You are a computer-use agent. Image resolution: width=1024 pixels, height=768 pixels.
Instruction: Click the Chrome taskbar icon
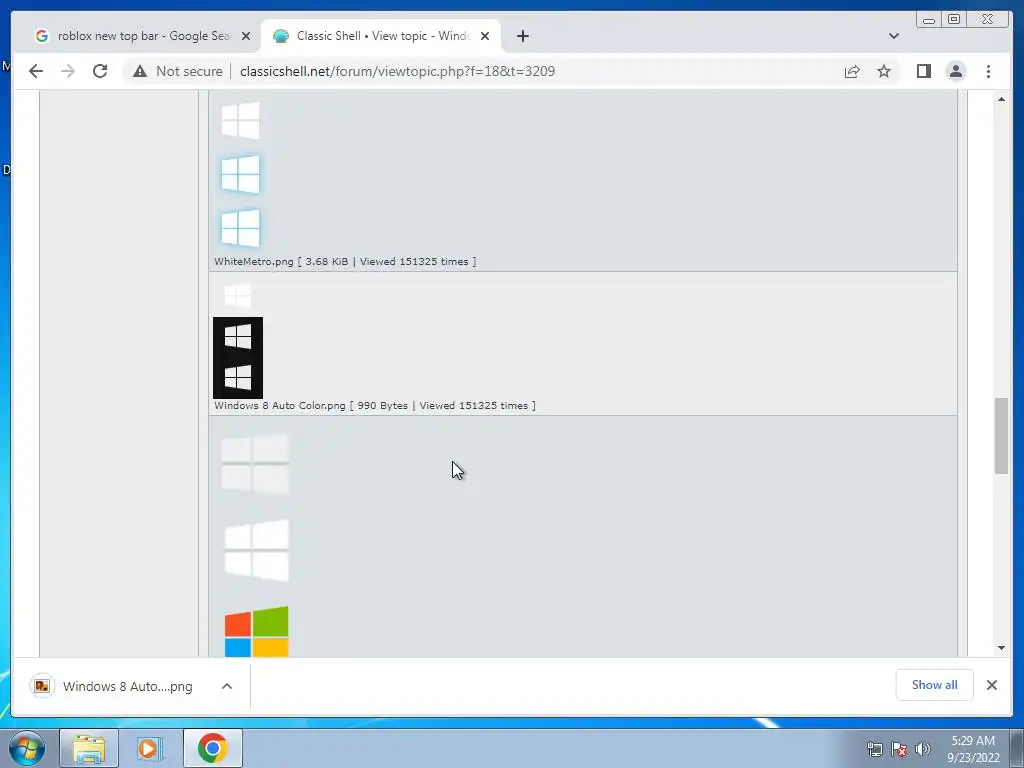212,748
